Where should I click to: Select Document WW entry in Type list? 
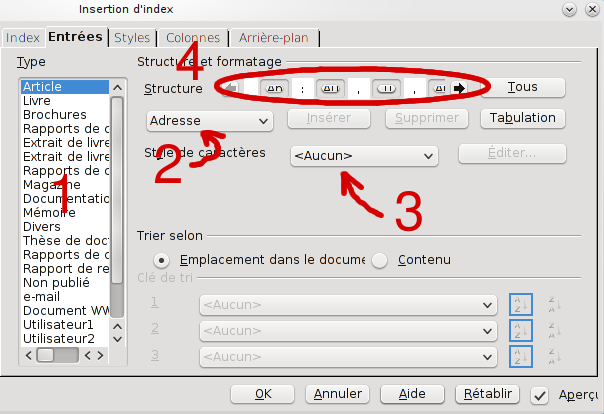point(65,311)
